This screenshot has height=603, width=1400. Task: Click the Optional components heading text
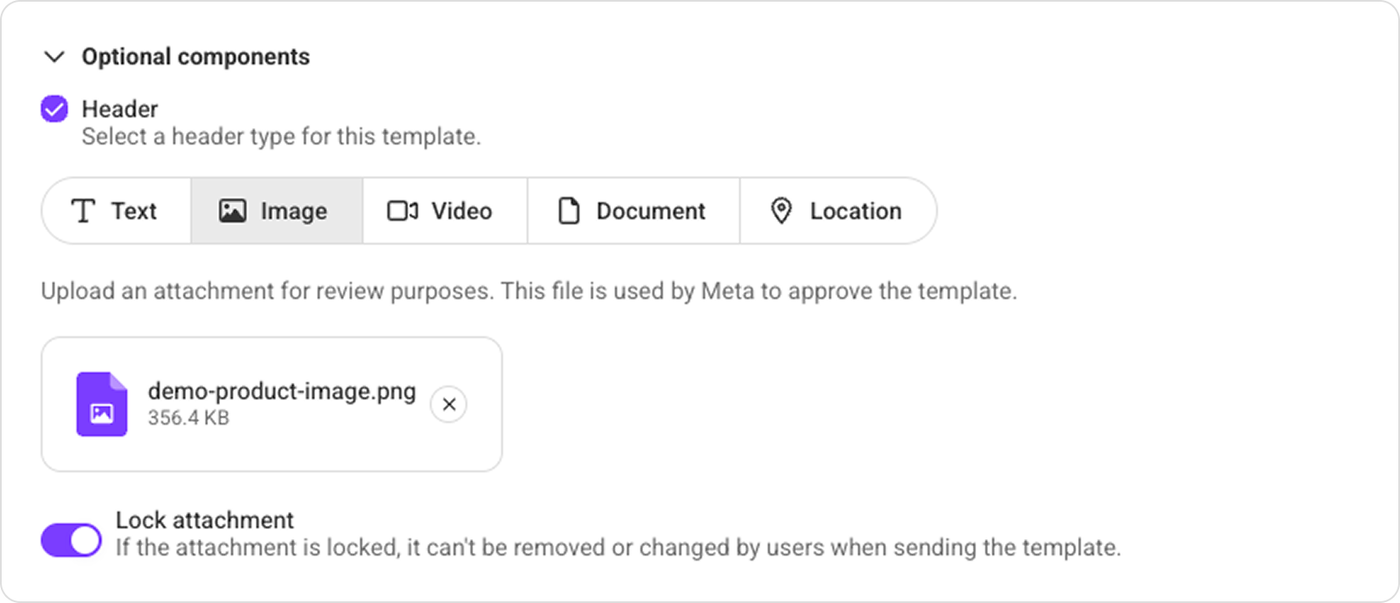(195, 57)
